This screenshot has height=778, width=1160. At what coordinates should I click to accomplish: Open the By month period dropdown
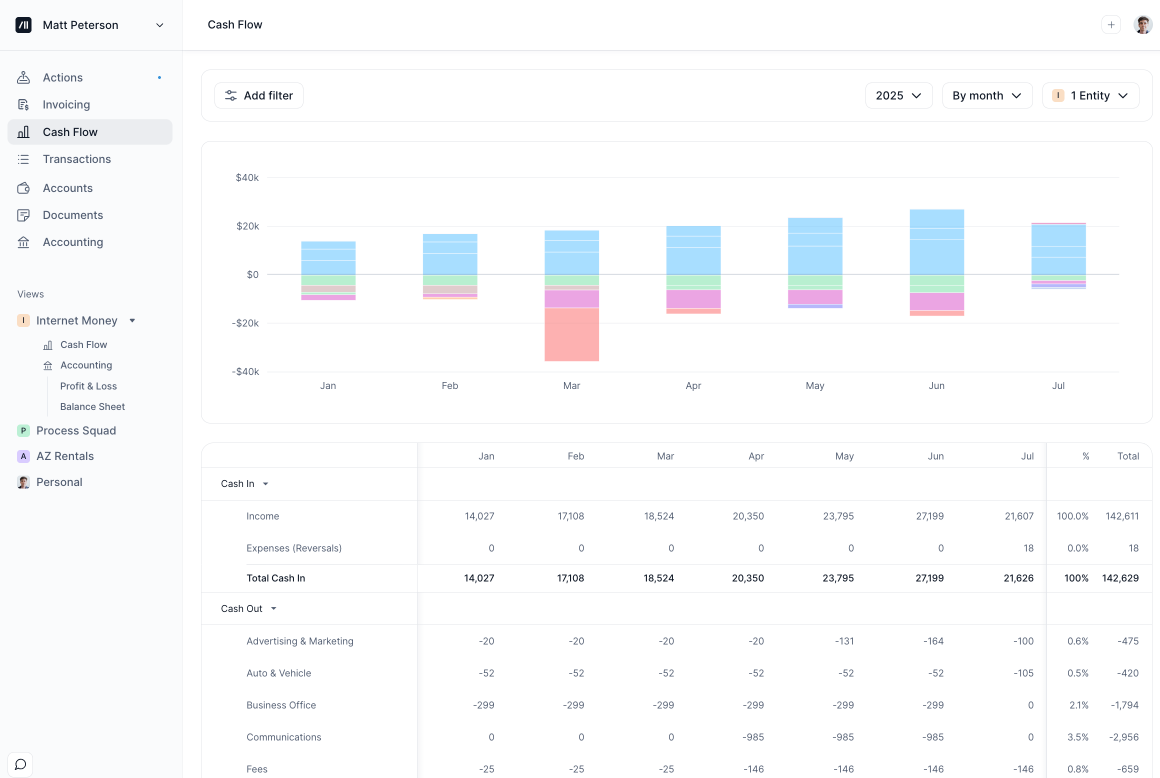click(986, 96)
